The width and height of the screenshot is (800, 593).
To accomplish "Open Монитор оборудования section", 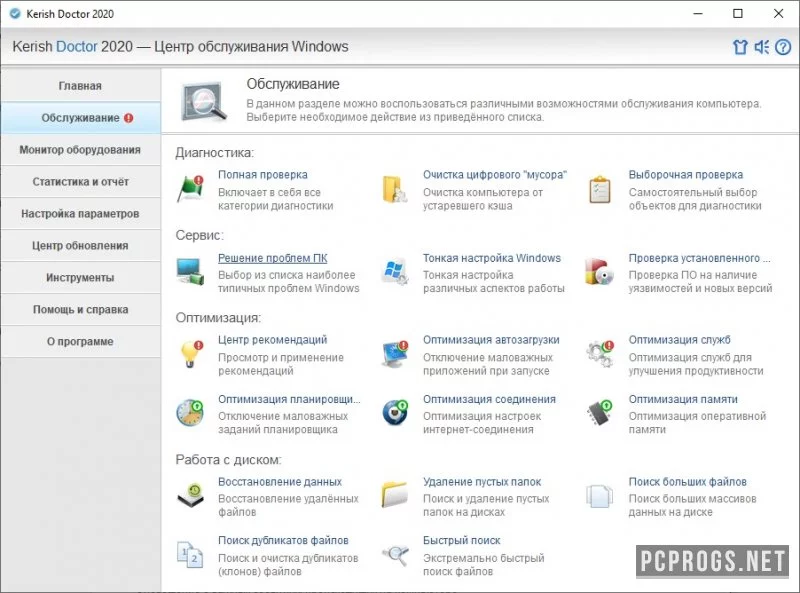I will pos(80,150).
